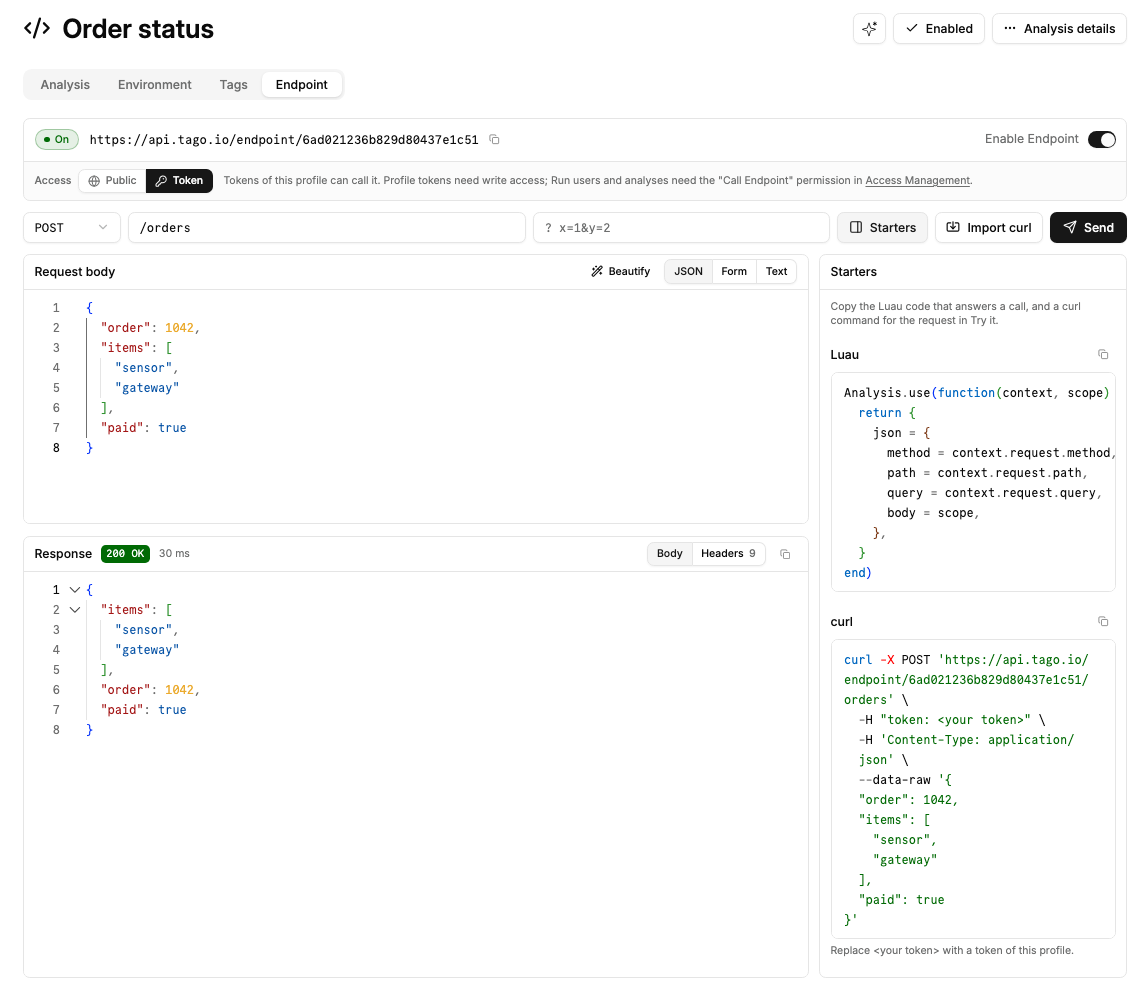Screen dimensions: 1140x983
Task: Open the Analysis tab
Action: (x=65, y=85)
